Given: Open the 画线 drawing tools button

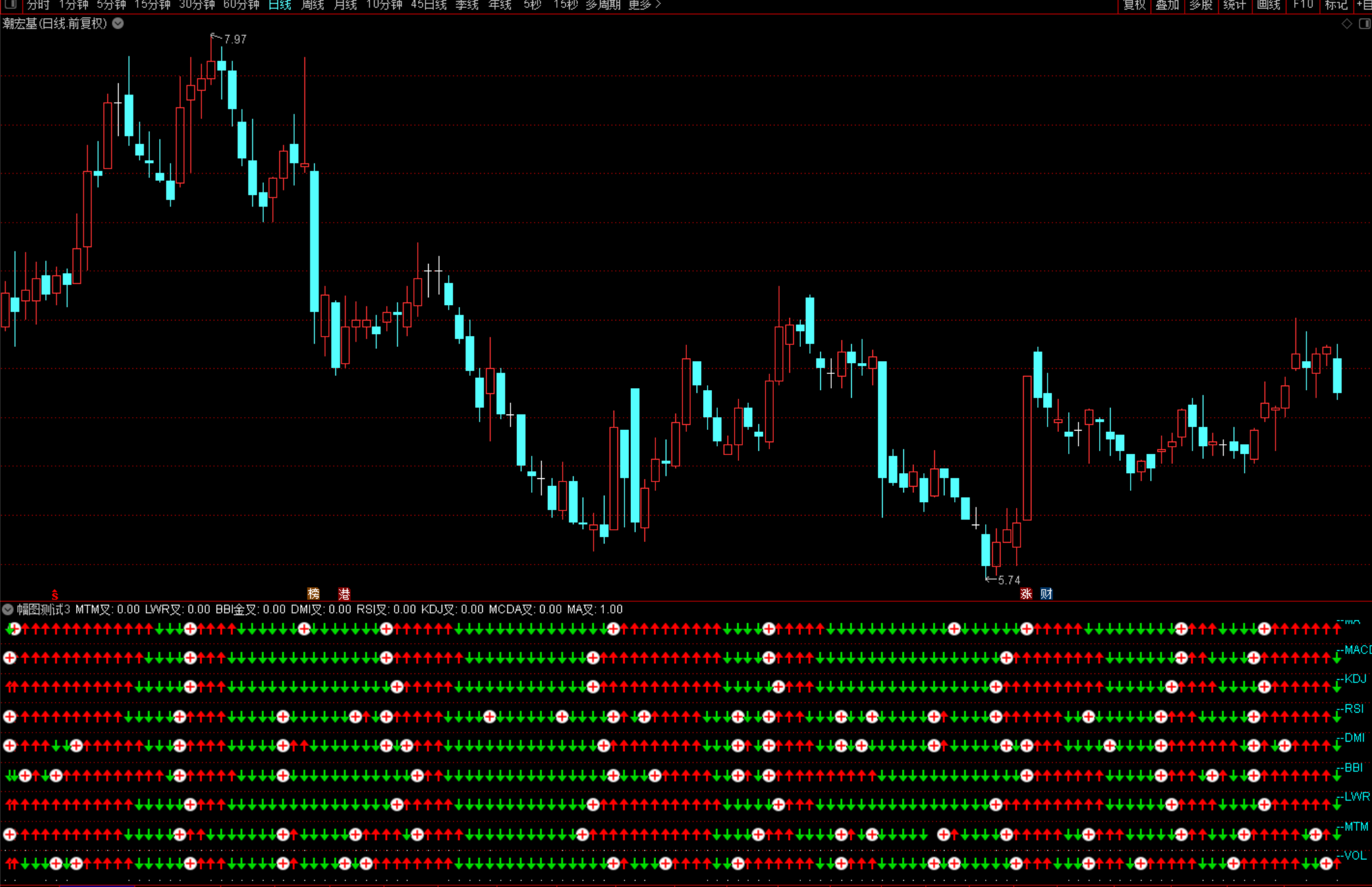Looking at the screenshot, I should [1268, 5].
